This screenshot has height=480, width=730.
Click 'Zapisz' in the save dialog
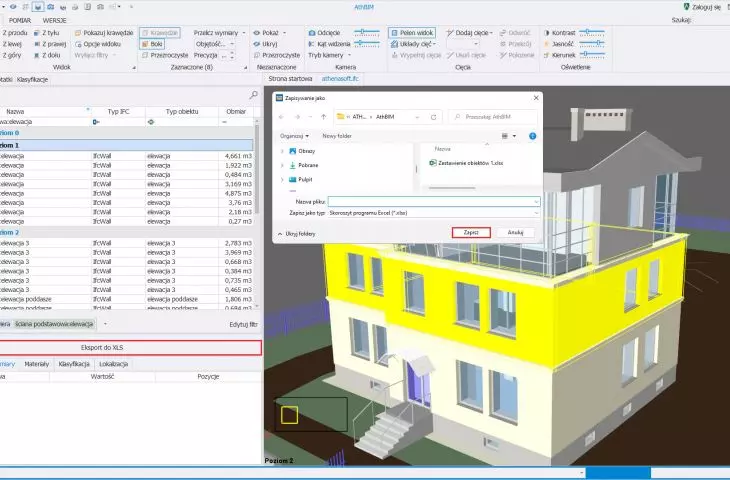pyautogui.click(x=471, y=232)
